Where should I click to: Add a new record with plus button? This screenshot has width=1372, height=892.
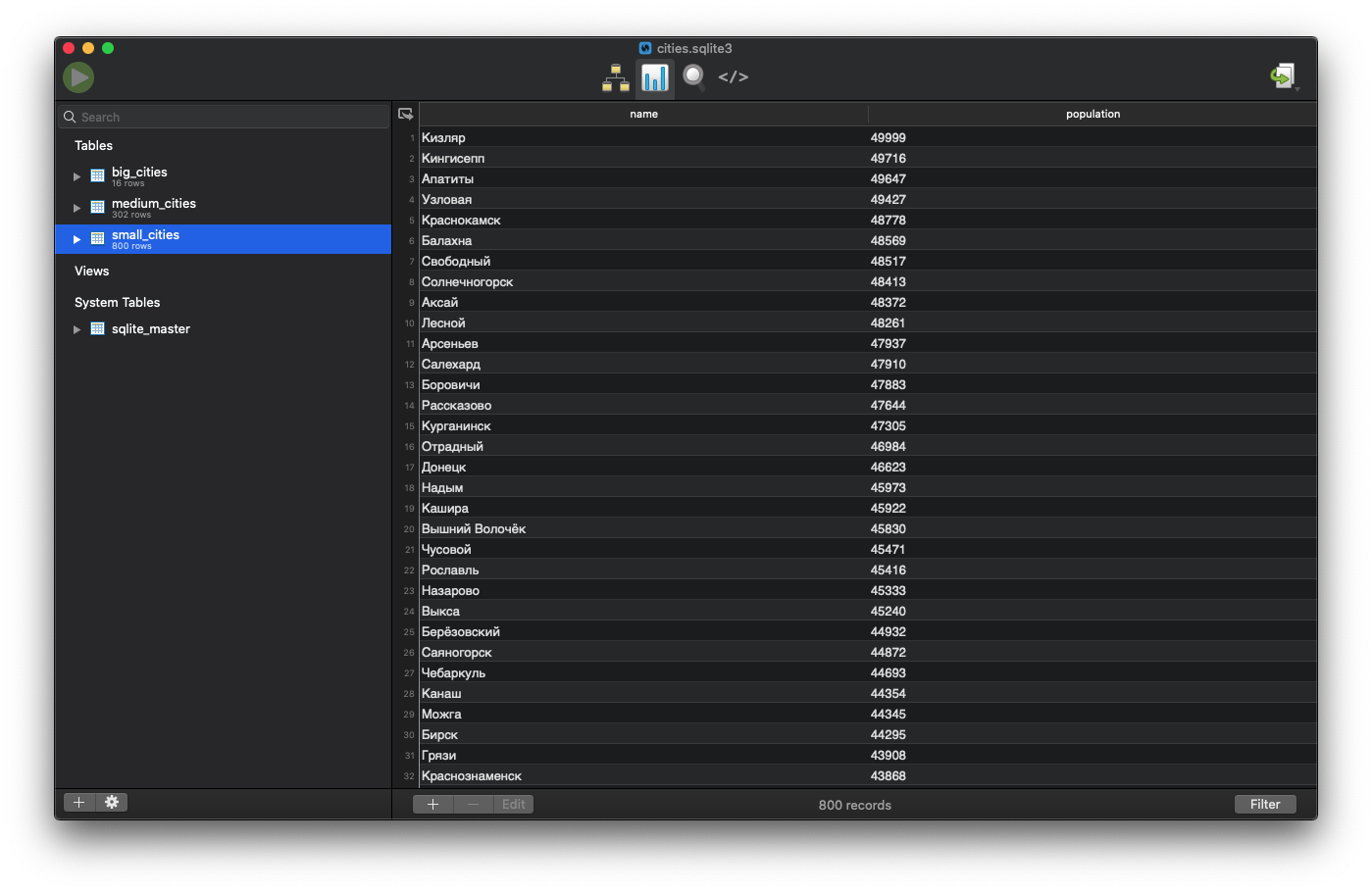(432, 805)
